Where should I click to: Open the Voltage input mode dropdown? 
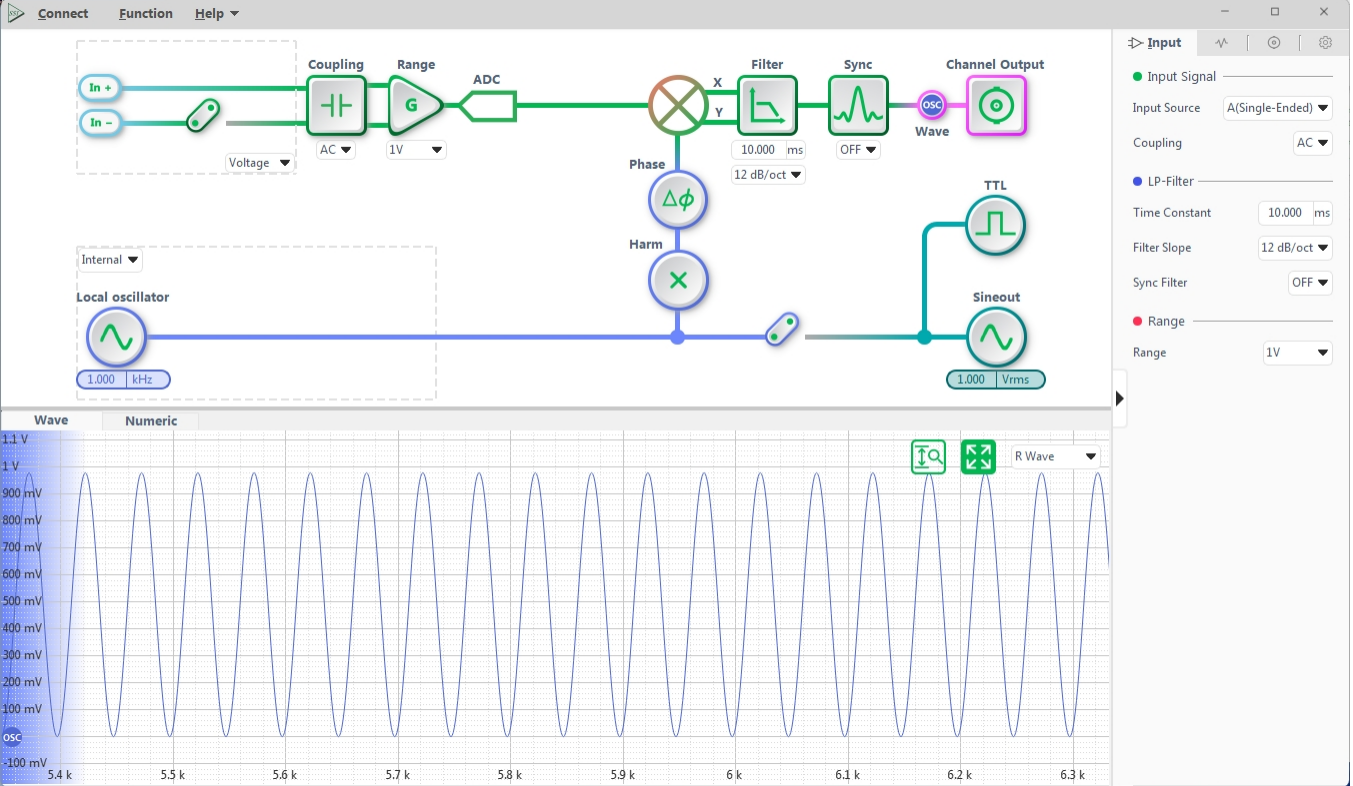259,163
